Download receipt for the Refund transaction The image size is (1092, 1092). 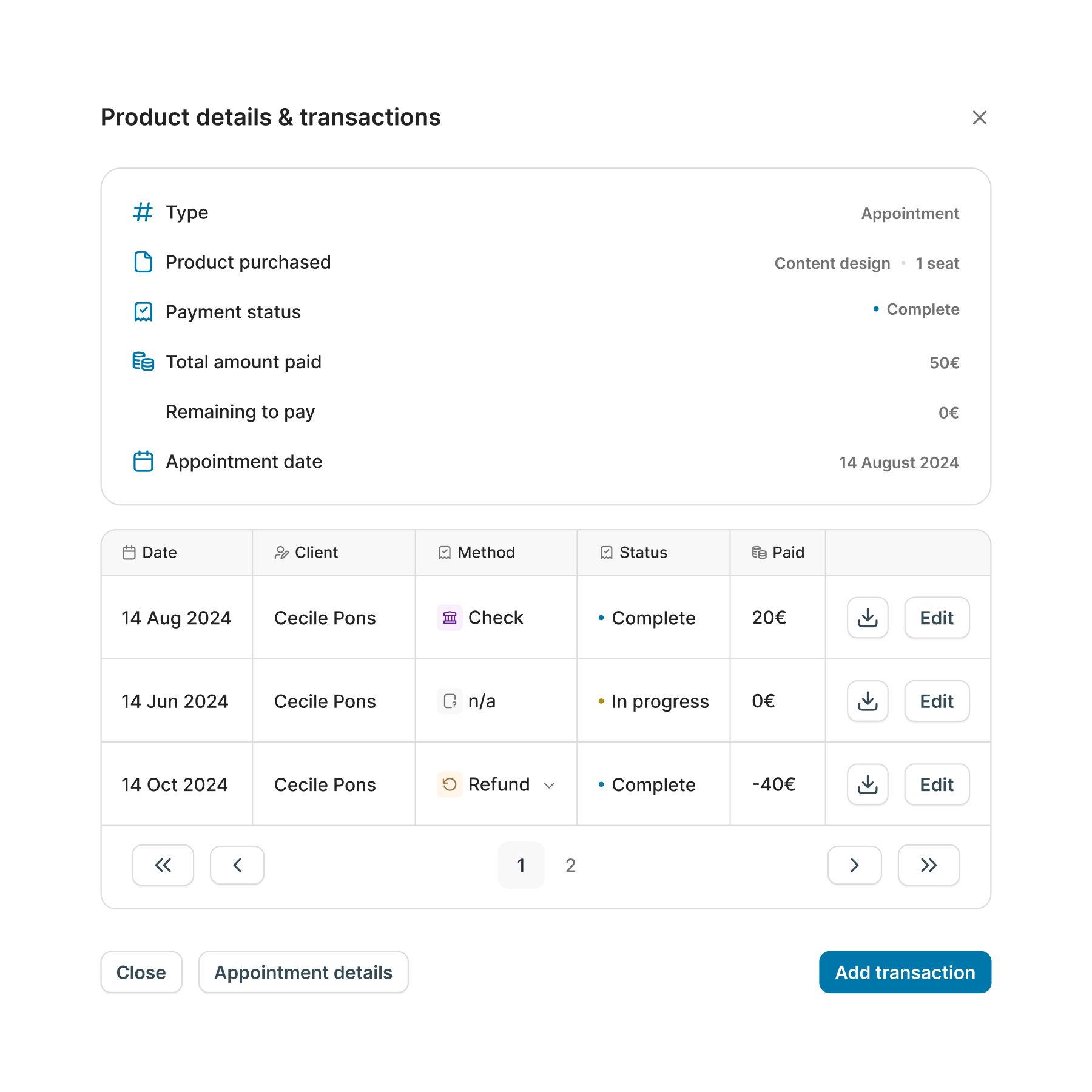(867, 784)
